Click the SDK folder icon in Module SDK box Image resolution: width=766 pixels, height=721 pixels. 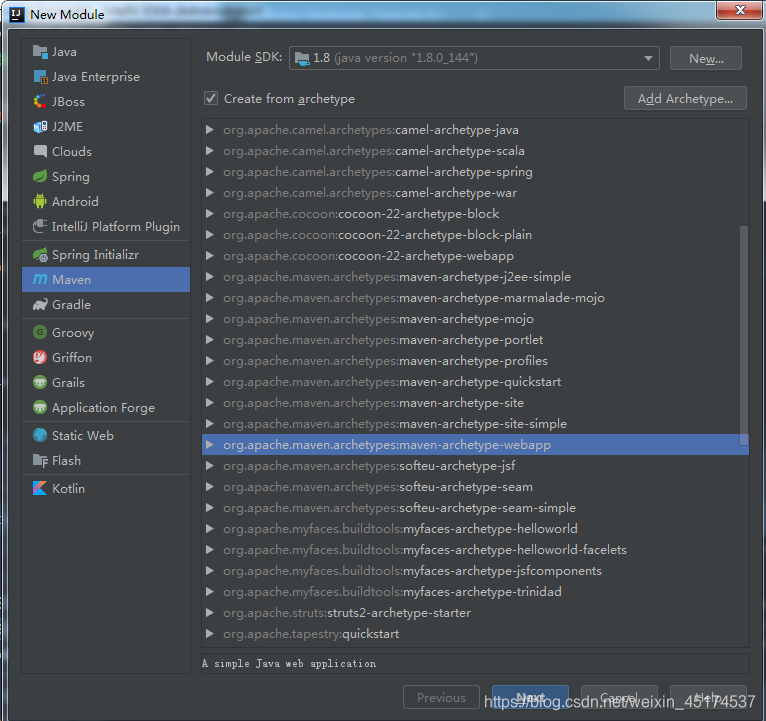[302, 59]
